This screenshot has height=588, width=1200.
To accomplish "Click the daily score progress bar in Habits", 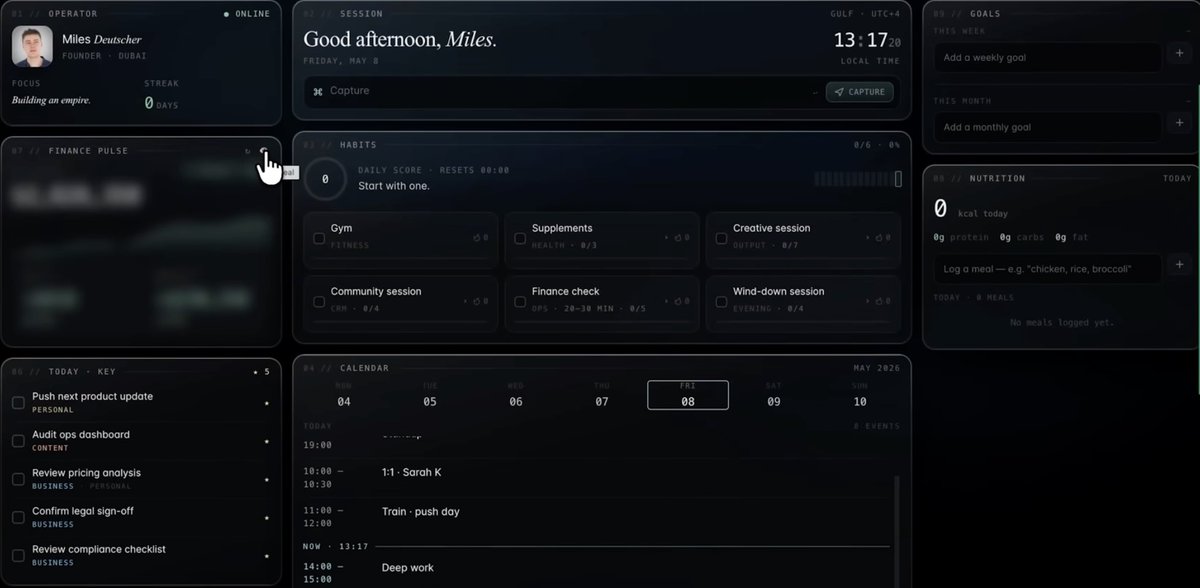I will pos(857,179).
